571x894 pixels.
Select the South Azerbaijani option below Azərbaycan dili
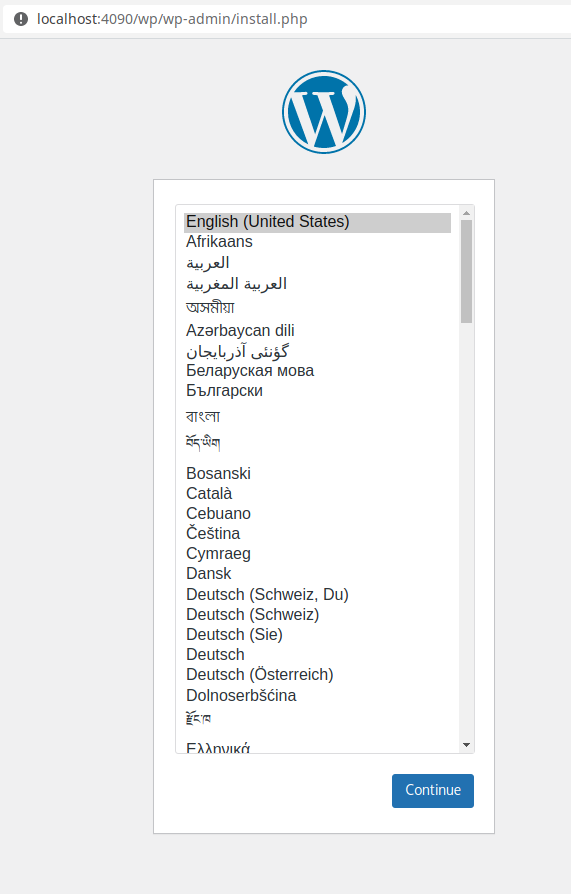pos(318,351)
